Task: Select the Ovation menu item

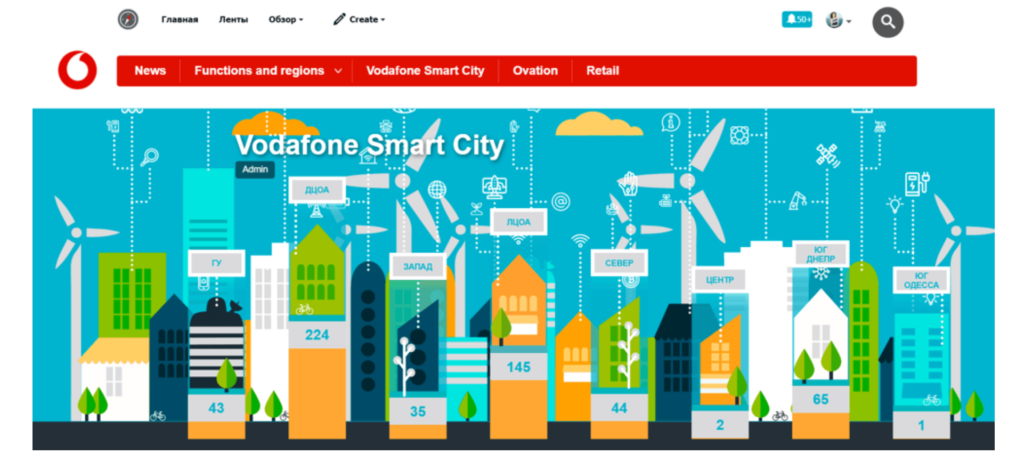Action: (x=535, y=71)
